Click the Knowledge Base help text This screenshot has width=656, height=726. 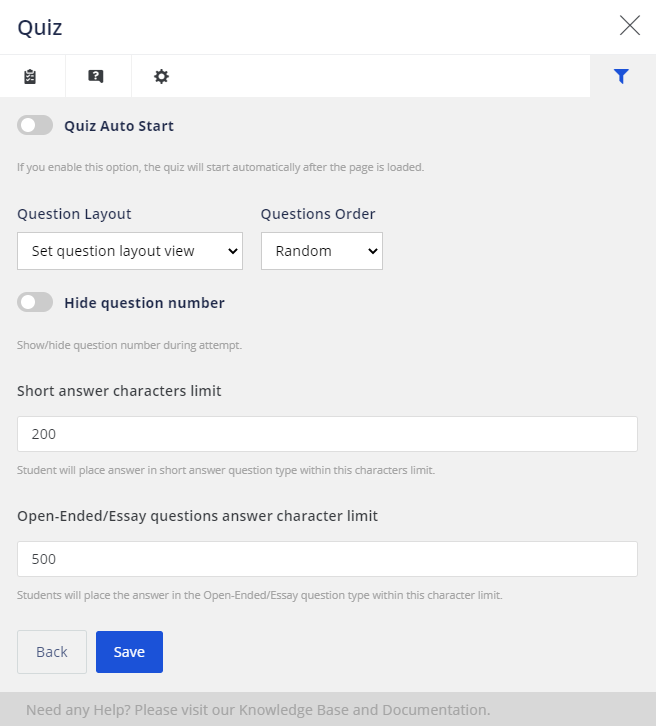(258, 710)
